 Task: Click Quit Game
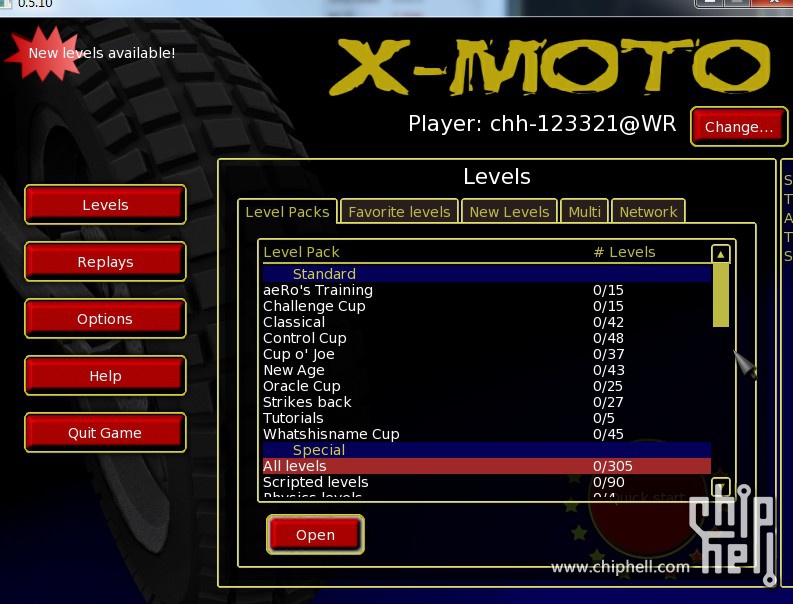[105, 433]
